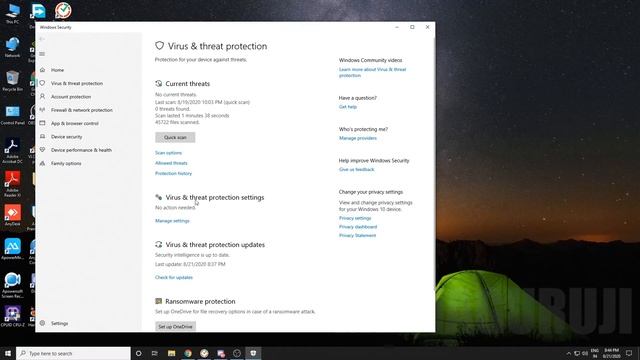Maximize the Windows Security window

point(412,27)
